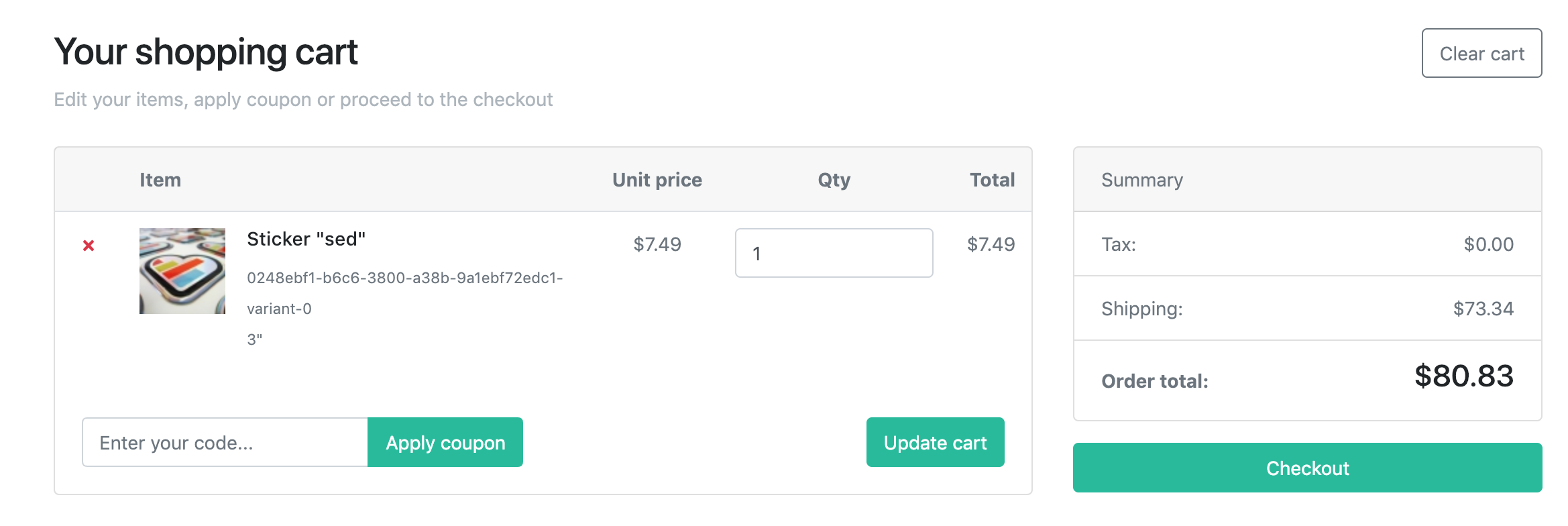Click the $0.00 tax amount
Viewport: 1568px width, 526px height.
pos(1488,244)
